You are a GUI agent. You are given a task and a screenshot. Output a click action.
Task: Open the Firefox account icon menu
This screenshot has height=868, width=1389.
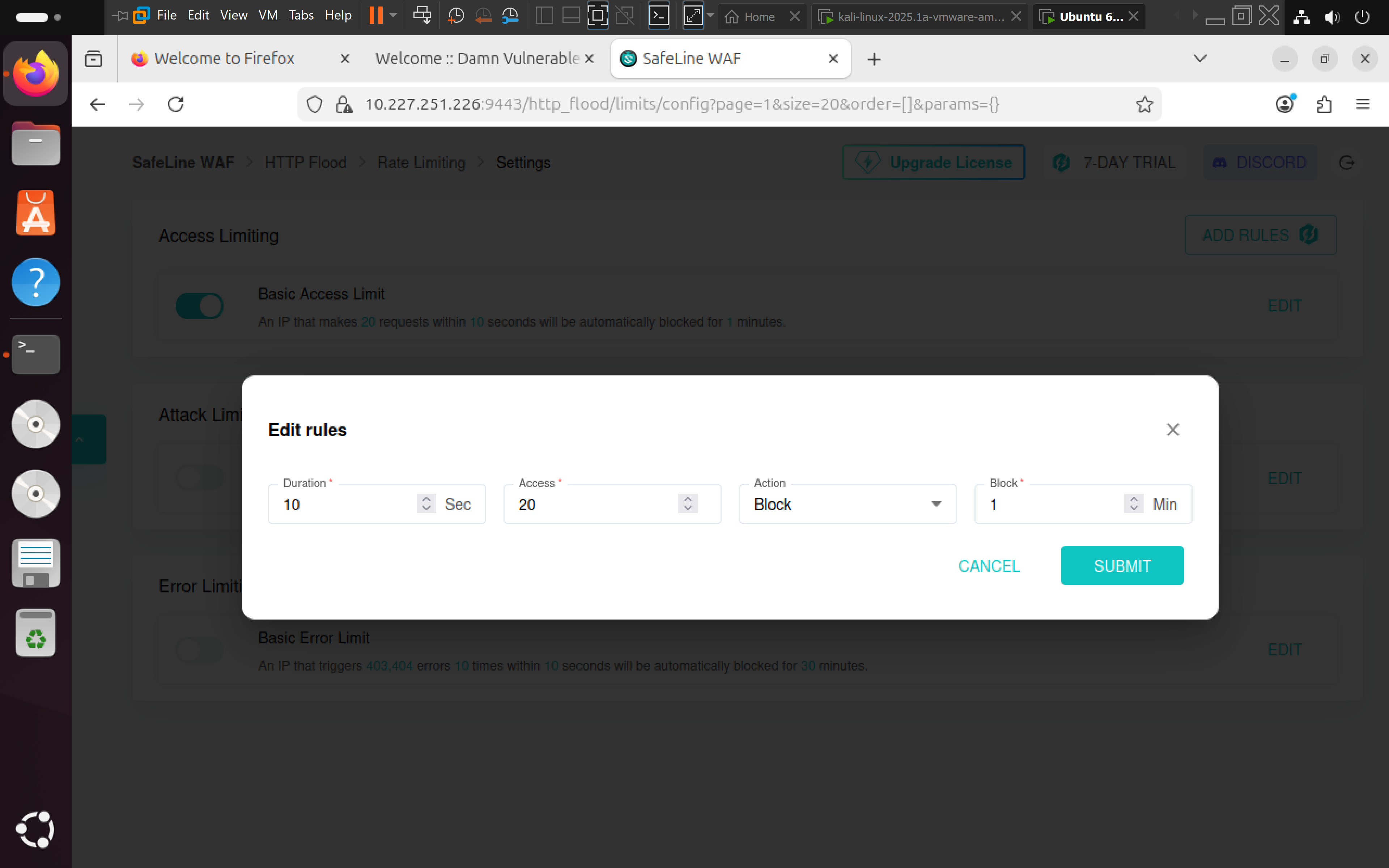[1284, 104]
